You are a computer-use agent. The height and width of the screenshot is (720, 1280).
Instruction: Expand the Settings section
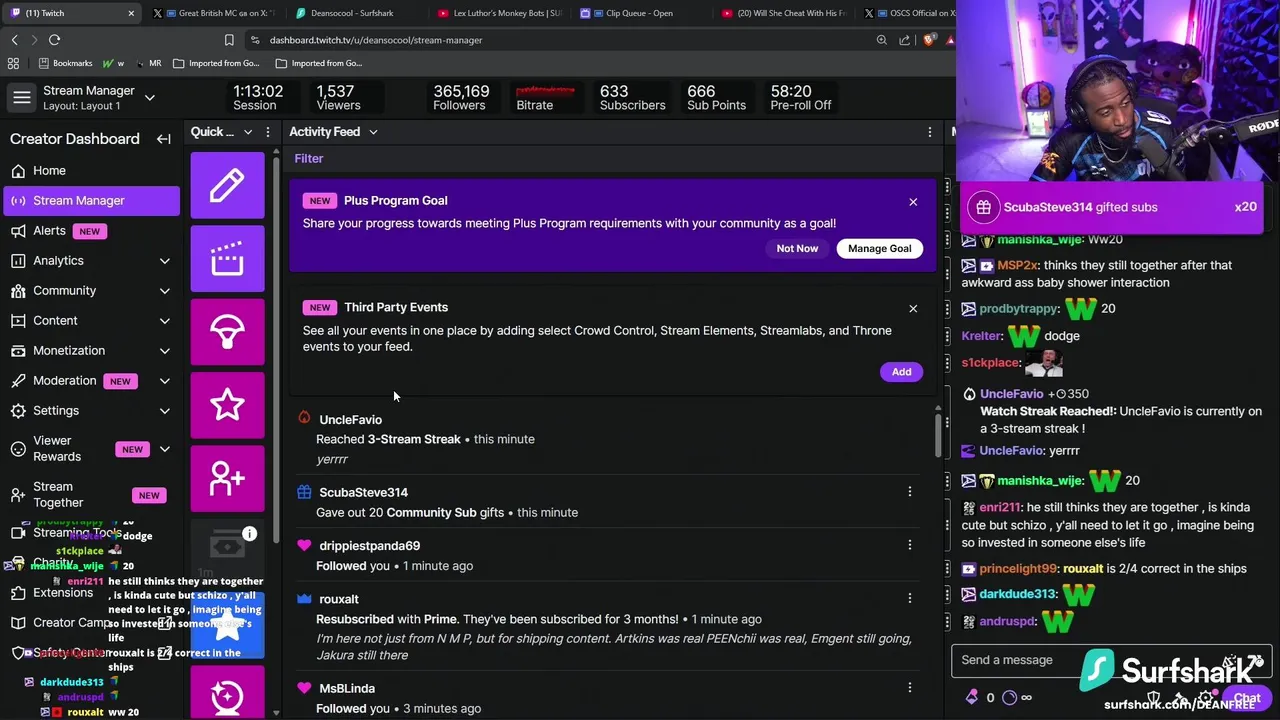coord(165,411)
